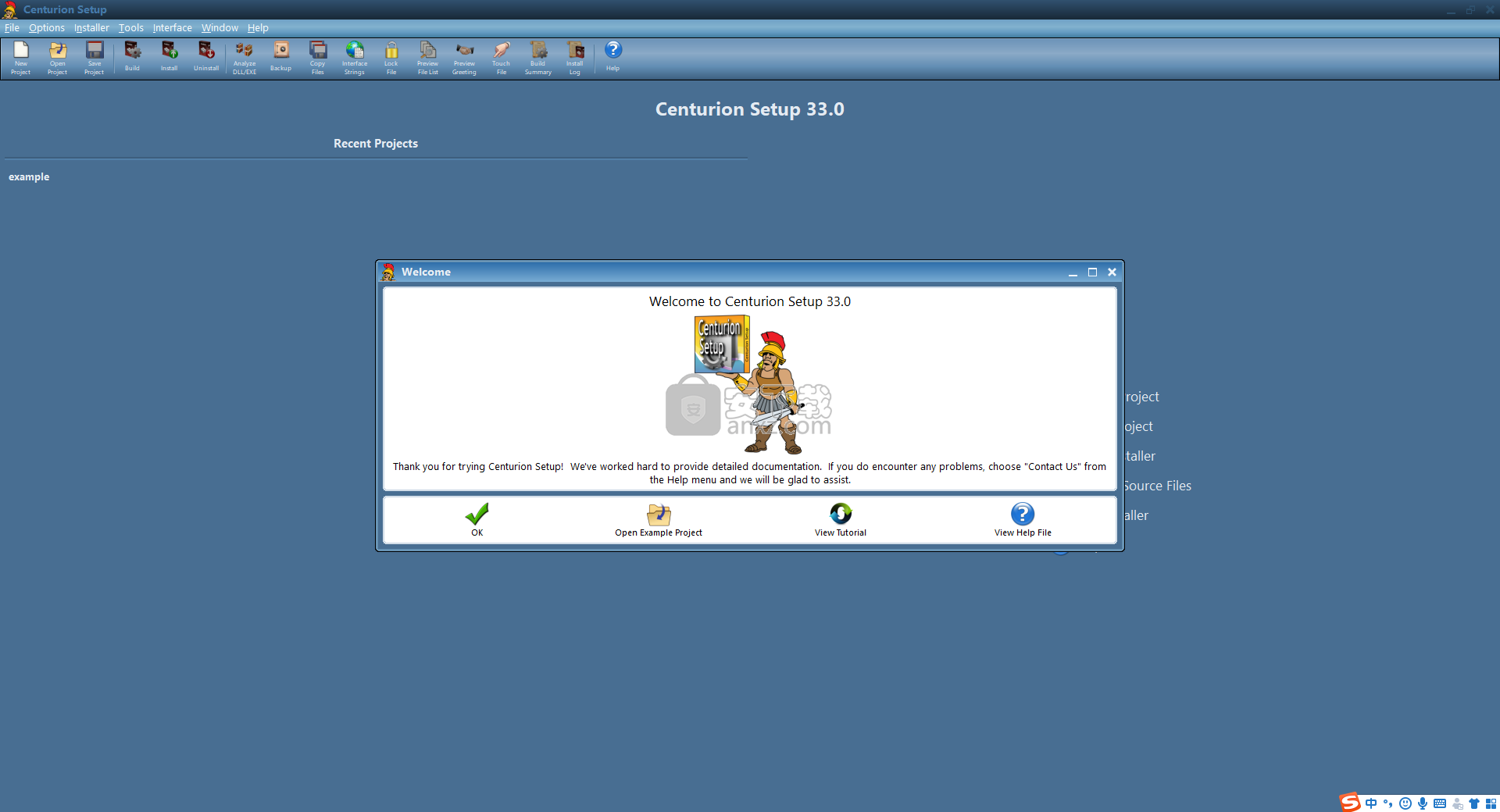Viewport: 1500px width, 812px height.
Task: Click Open Example Project button
Action: pyautogui.click(x=659, y=520)
